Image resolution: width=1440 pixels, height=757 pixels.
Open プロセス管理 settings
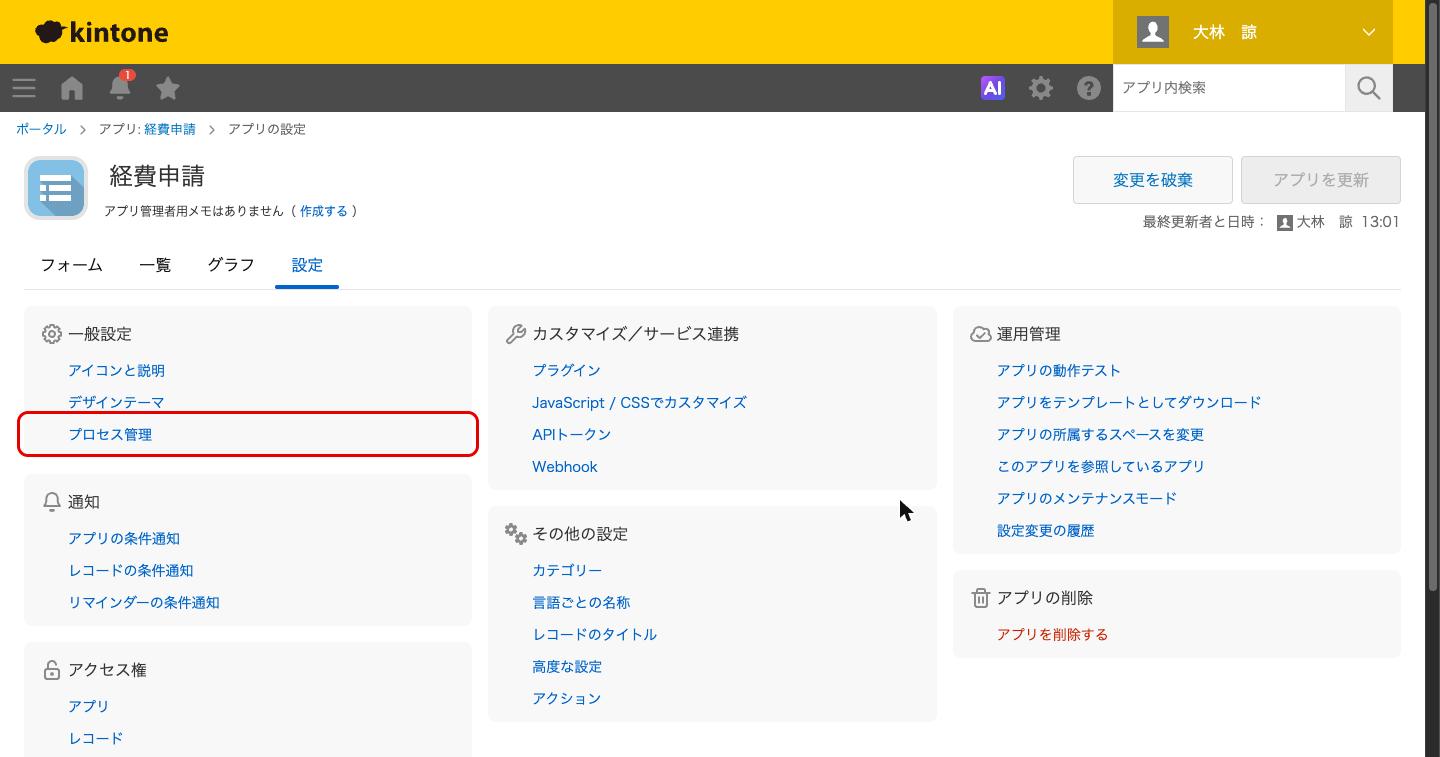[110, 434]
